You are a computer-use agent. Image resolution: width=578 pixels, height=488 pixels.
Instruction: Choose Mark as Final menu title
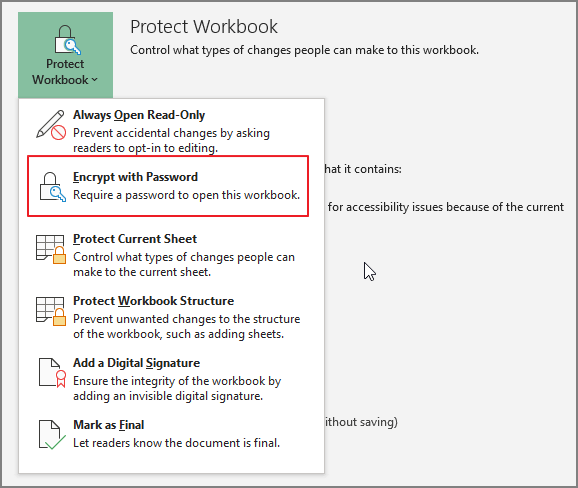tap(108, 425)
